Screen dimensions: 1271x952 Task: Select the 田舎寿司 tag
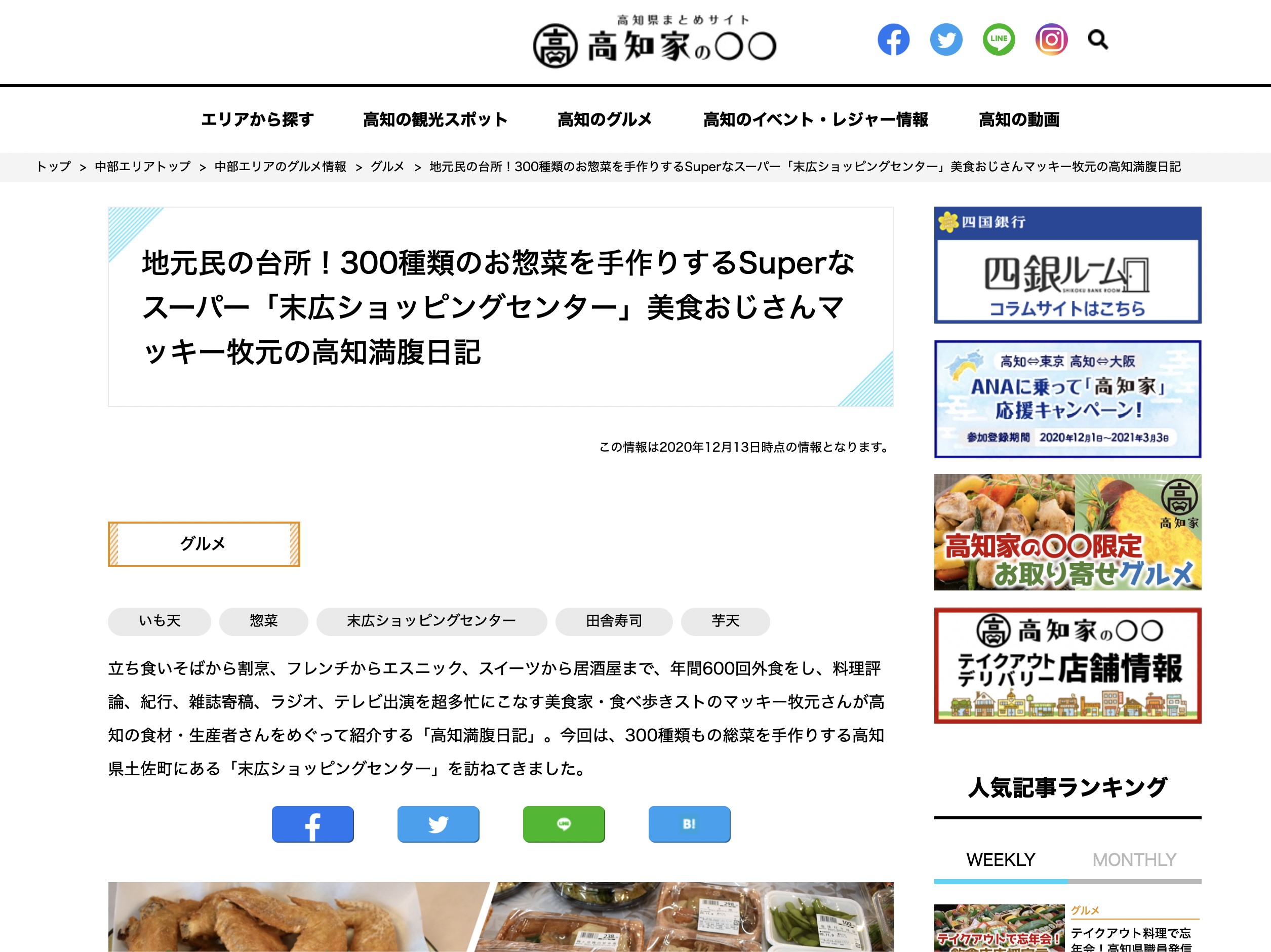click(x=614, y=621)
